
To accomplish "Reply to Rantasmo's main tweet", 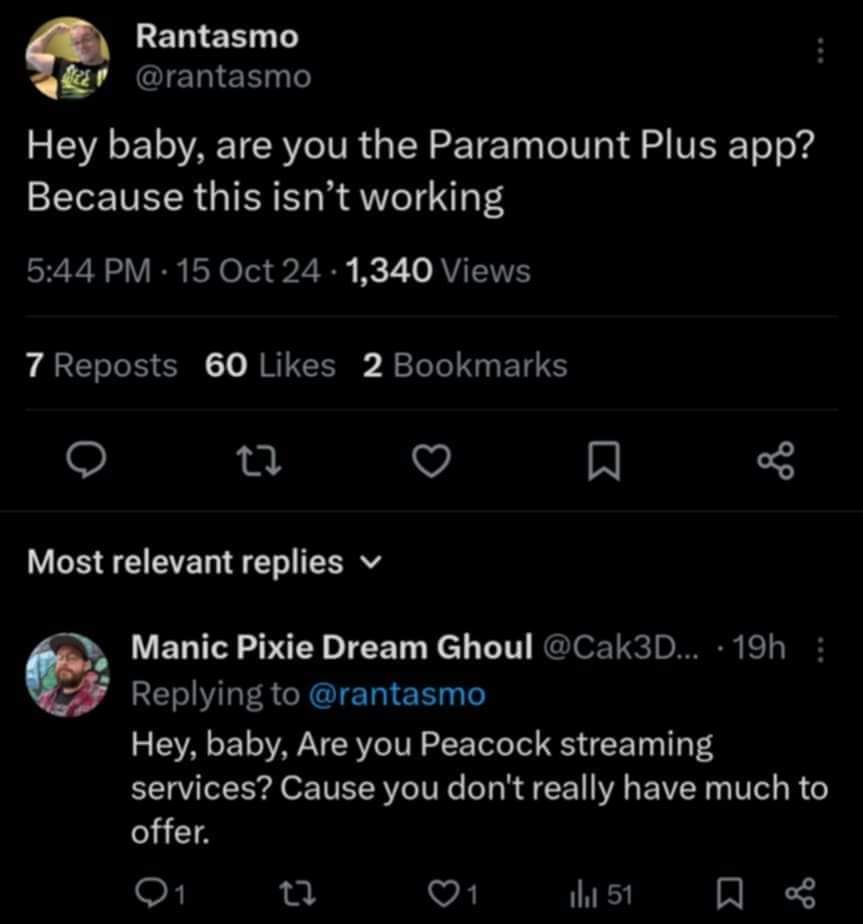I will coord(87,460).
